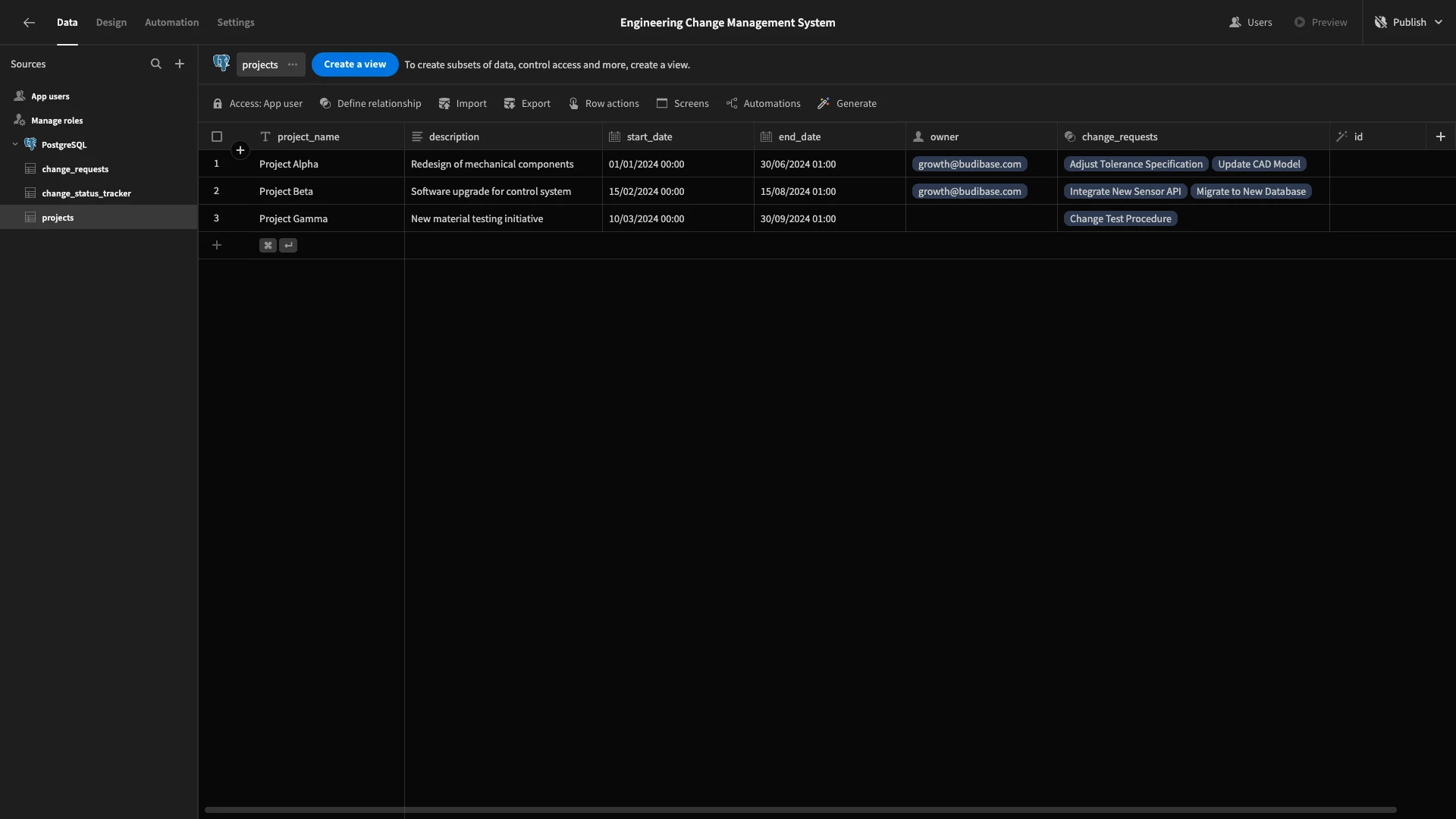
Task: Click the id column header
Action: click(1378, 137)
